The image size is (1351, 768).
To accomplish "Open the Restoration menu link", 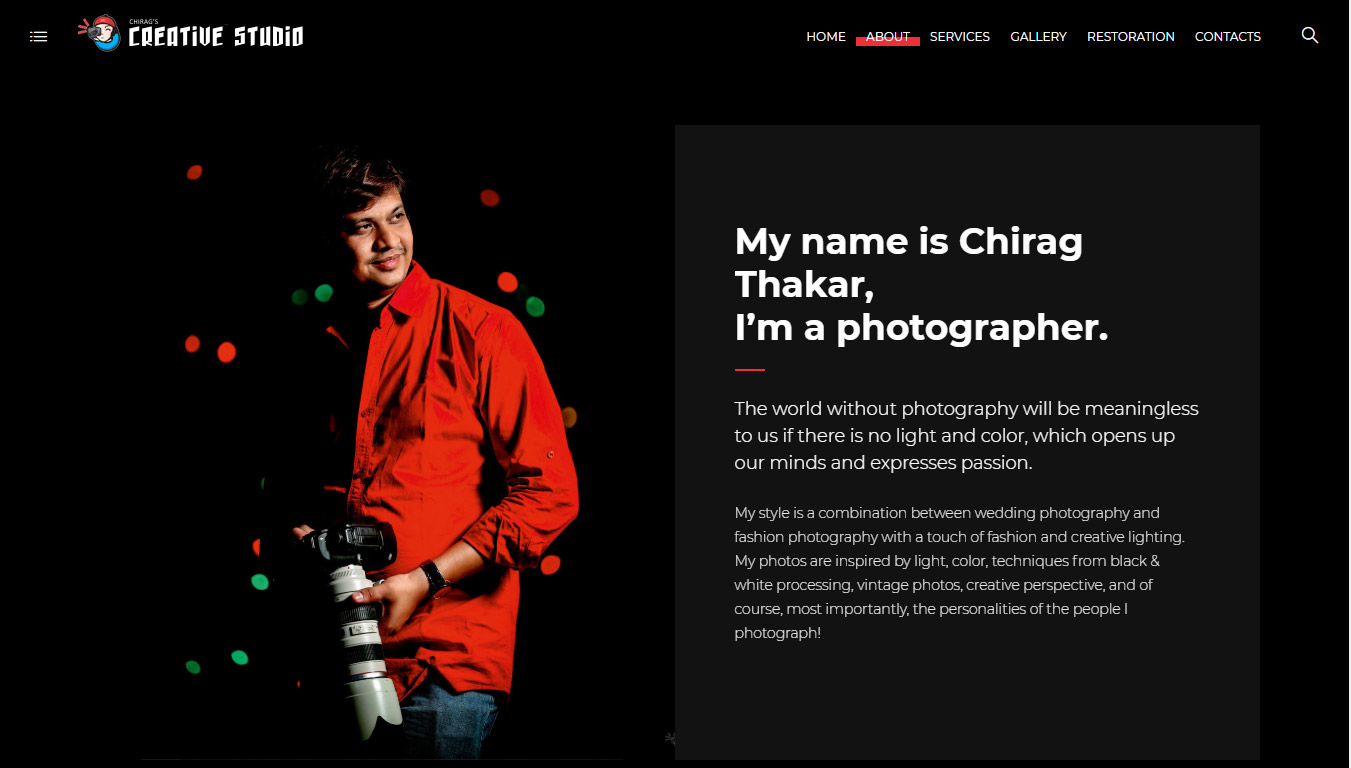I will point(1131,37).
